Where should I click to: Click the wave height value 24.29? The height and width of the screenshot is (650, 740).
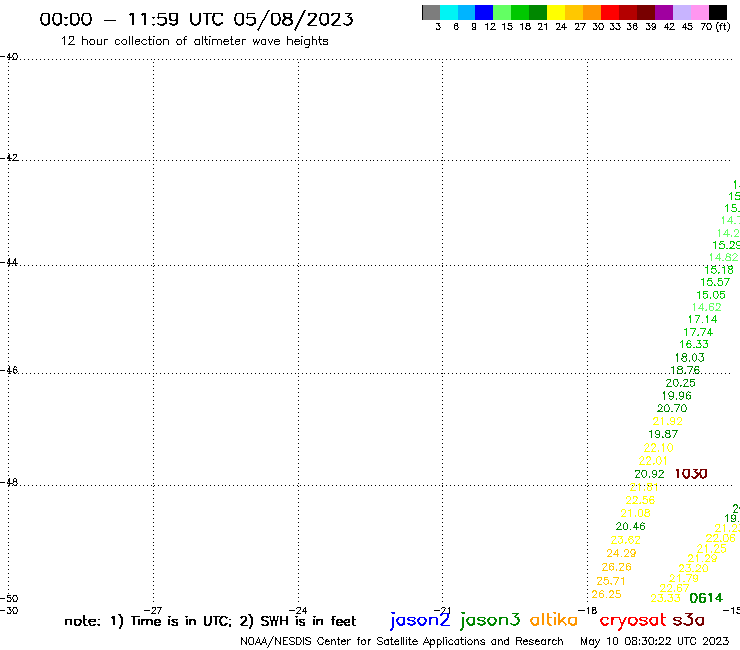click(x=621, y=553)
